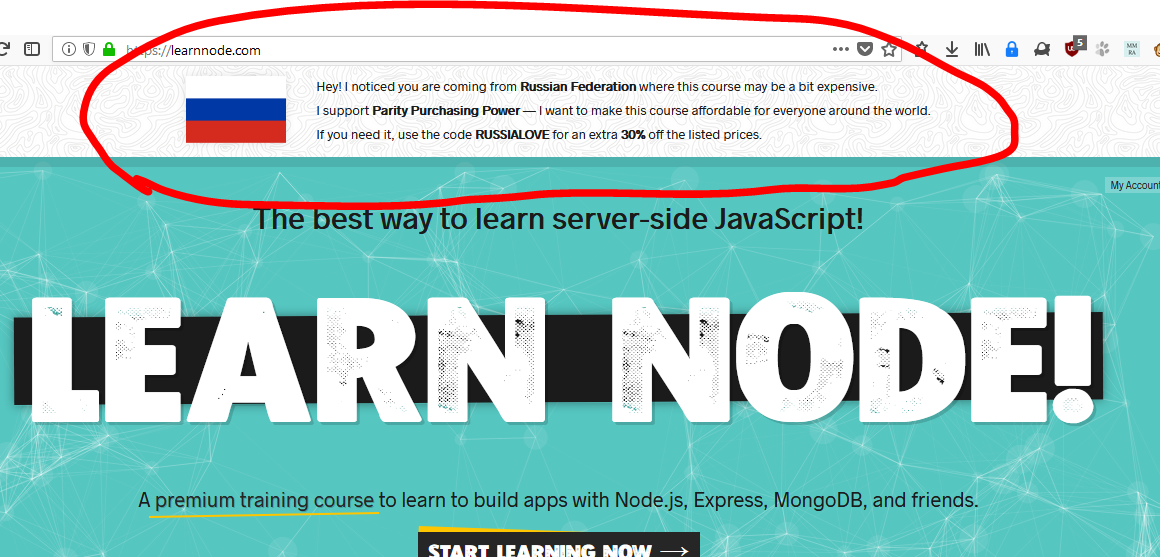Bookmark this page with star icon

click(888, 49)
